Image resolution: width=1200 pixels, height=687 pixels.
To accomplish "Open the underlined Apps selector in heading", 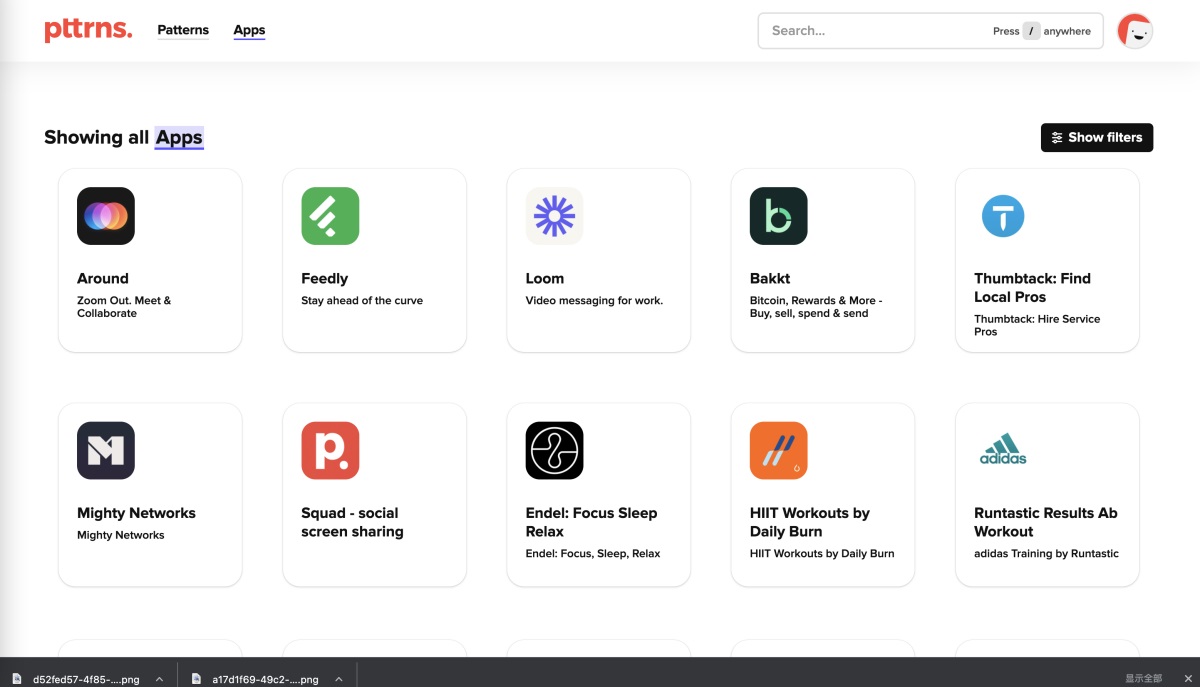I will point(179,138).
